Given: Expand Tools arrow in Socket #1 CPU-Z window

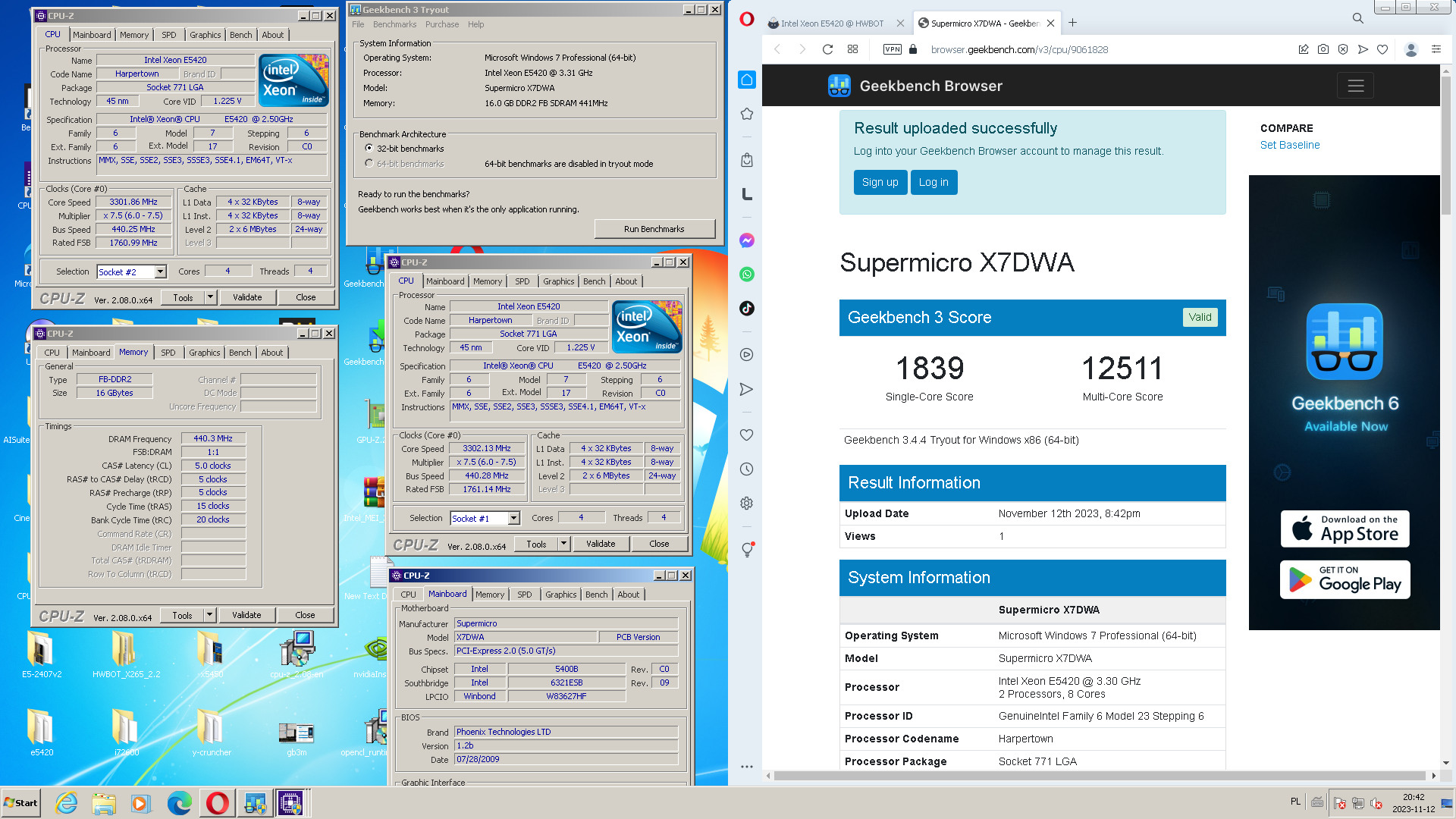Looking at the screenshot, I should point(564,544).
